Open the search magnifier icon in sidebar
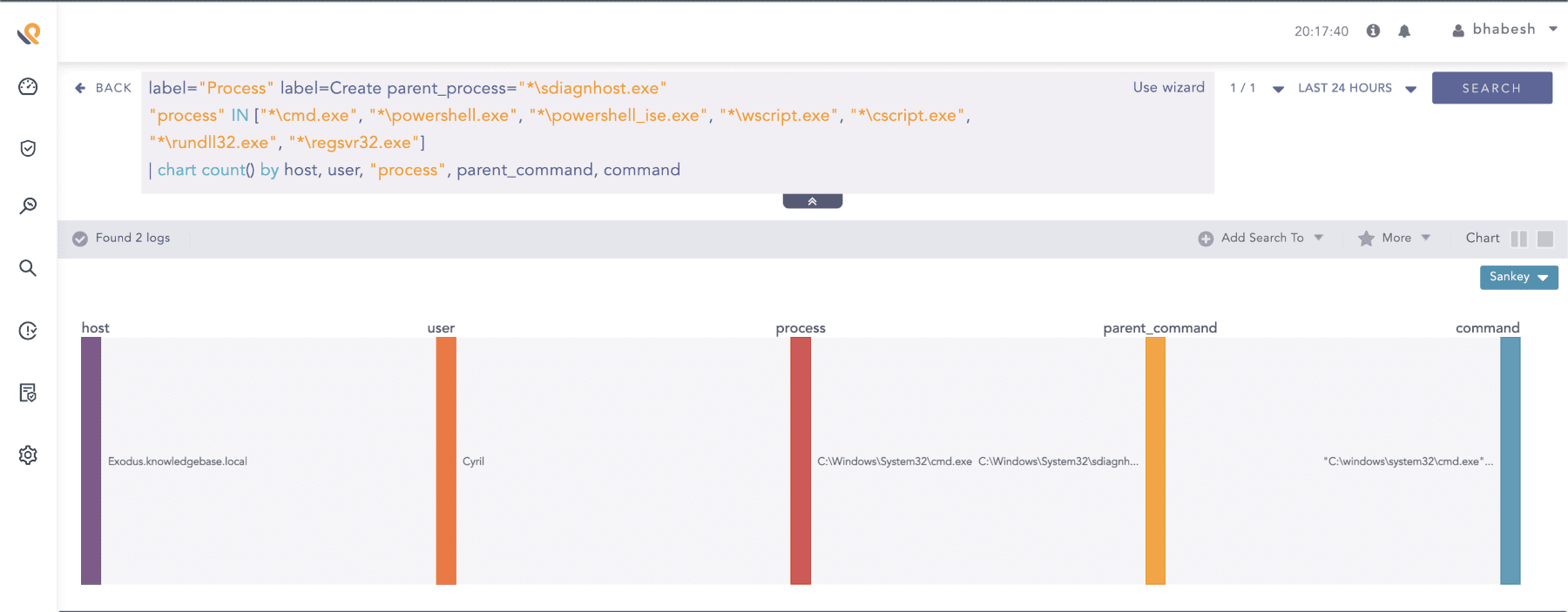1568x612 pixels. click(x=28, y=268)
